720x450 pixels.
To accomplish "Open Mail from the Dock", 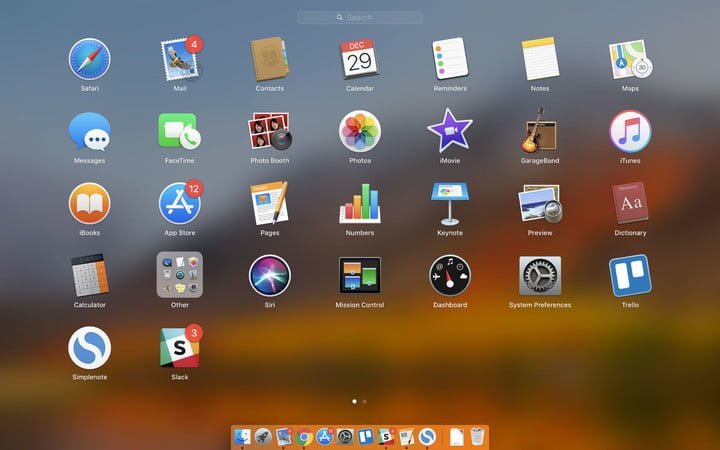I will (283, 436).
